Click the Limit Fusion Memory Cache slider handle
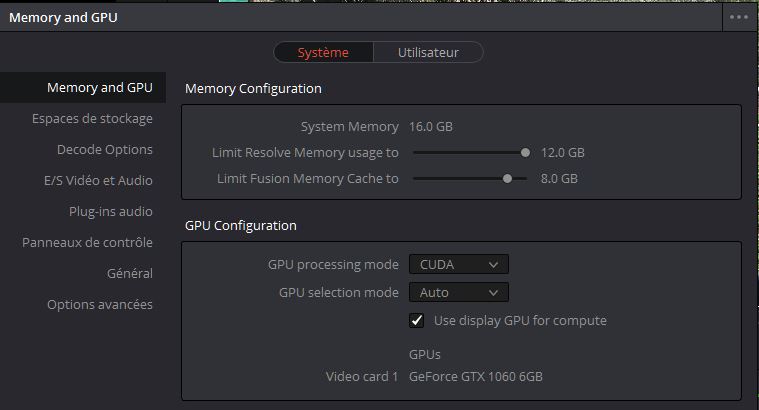This screenshot has height=410, width=759. click(508, 179)
